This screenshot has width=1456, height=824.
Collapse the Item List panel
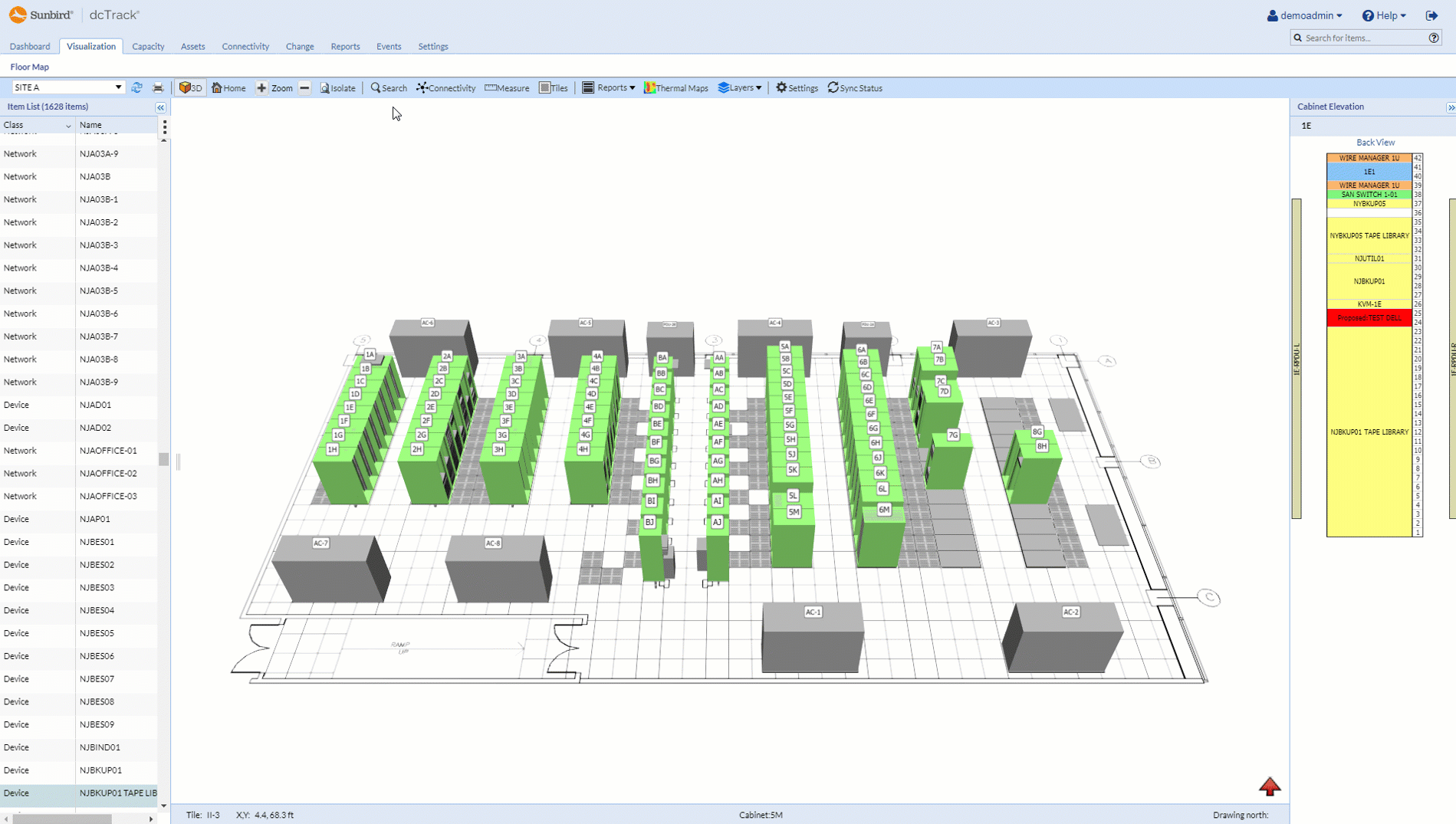160,107
